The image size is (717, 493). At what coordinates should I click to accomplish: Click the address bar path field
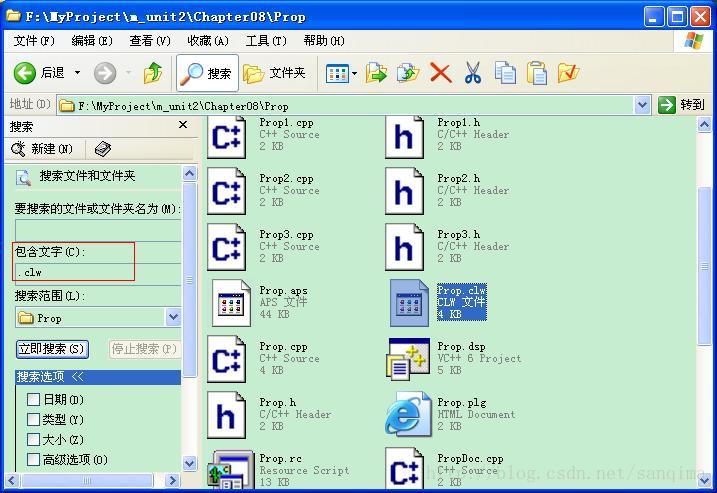(x=346, y=106)
